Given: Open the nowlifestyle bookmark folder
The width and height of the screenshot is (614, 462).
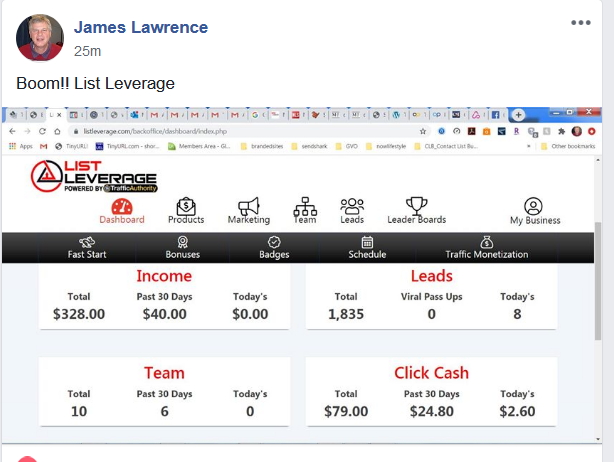Looking at the screenshot, I should [x=386, y=146].
